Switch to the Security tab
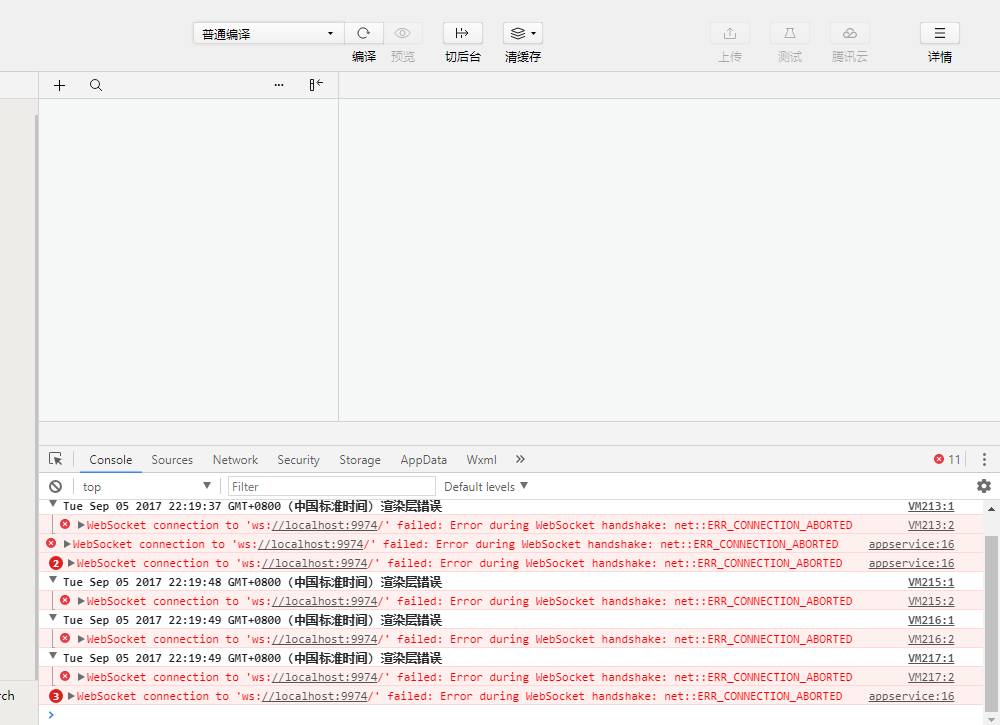 [x=298, y=460]
